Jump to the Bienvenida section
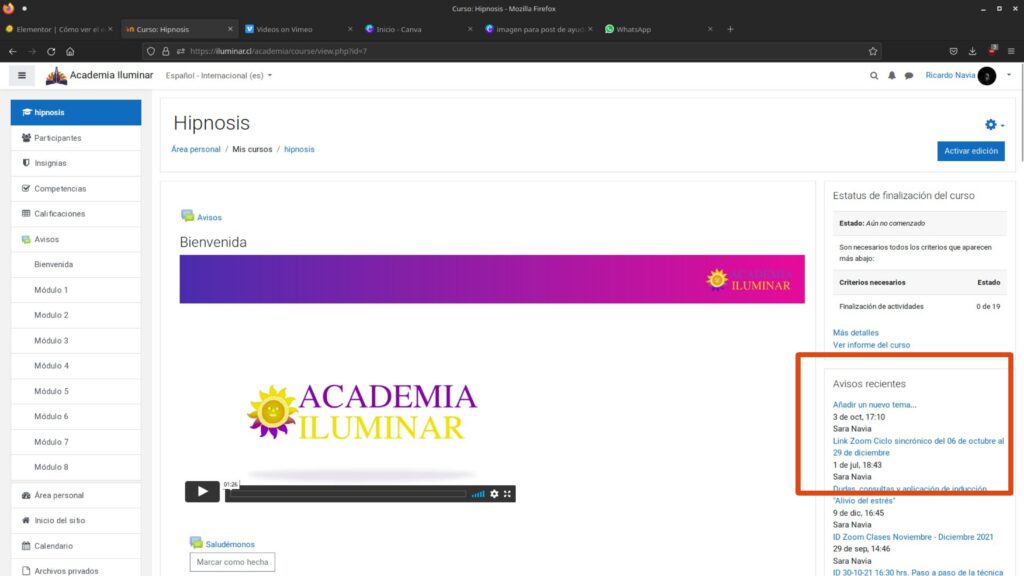Viewport: 1024px width, 576px height. pyautogui.click(x=76, y=264)
